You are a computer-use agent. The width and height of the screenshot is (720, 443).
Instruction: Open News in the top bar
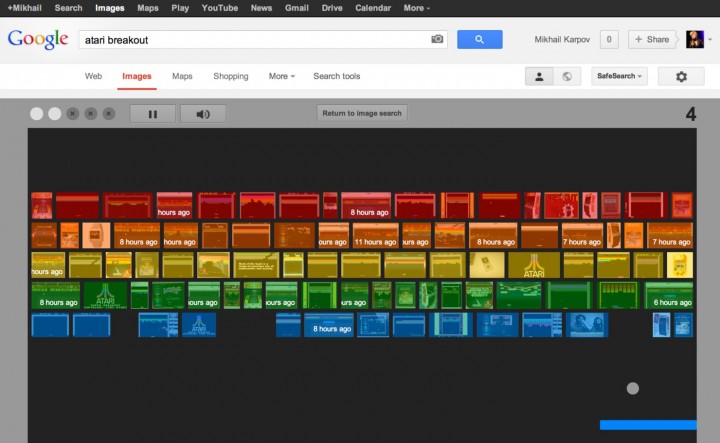click(x=261, y=8)
